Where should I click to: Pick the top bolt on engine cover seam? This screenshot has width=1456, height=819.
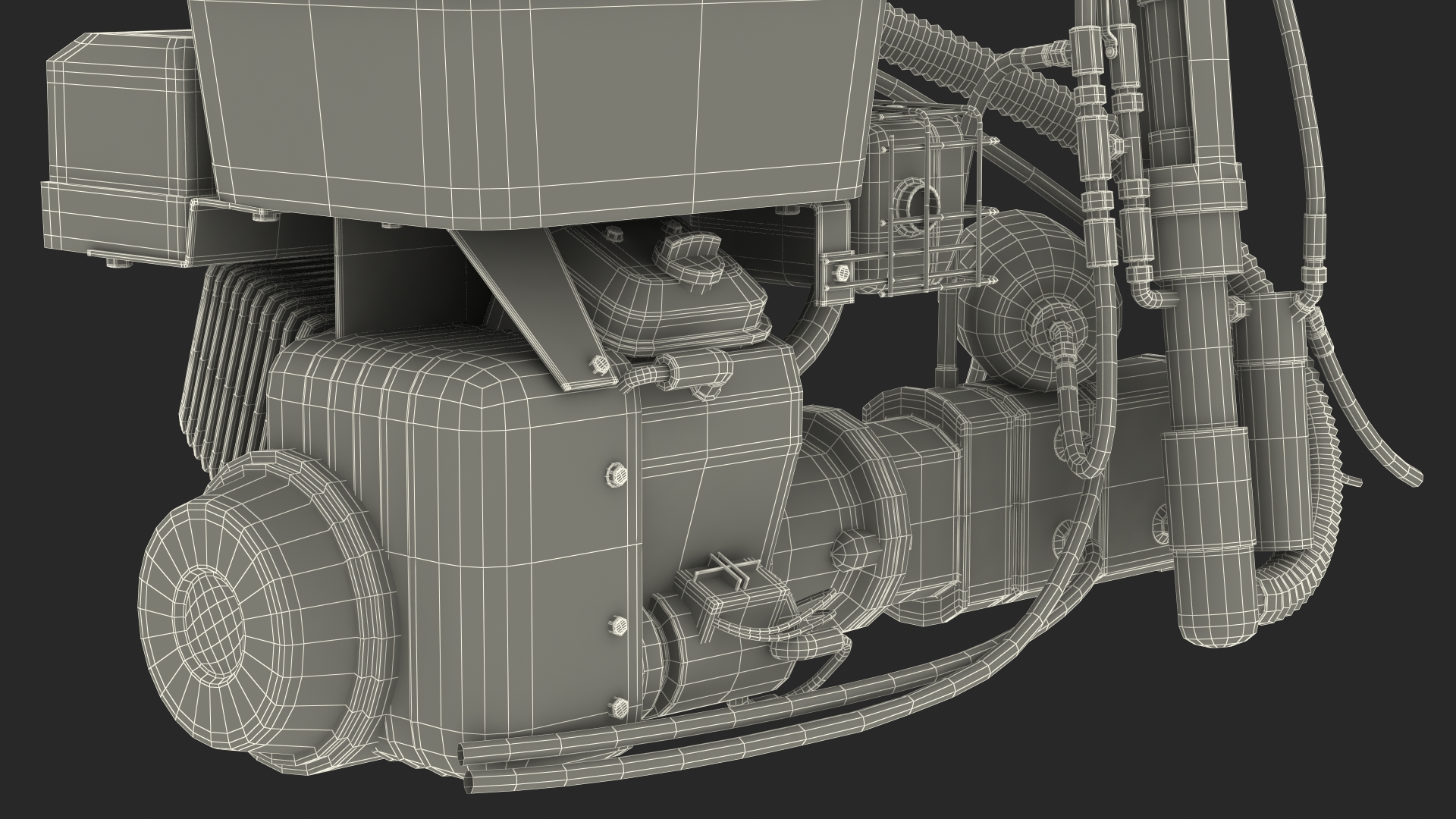[617, 475]
